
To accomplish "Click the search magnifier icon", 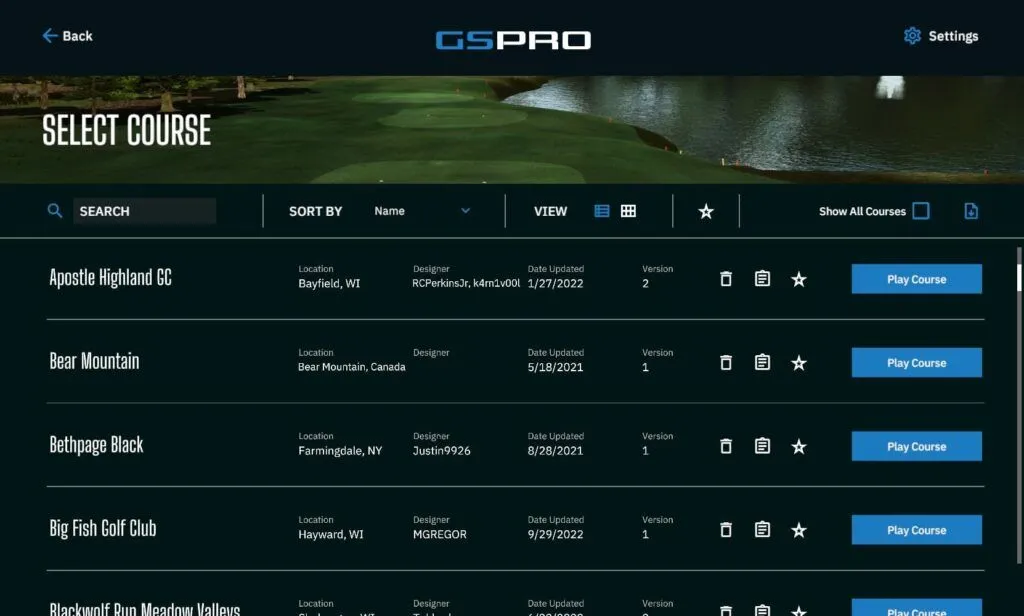I will pos(55,211).
